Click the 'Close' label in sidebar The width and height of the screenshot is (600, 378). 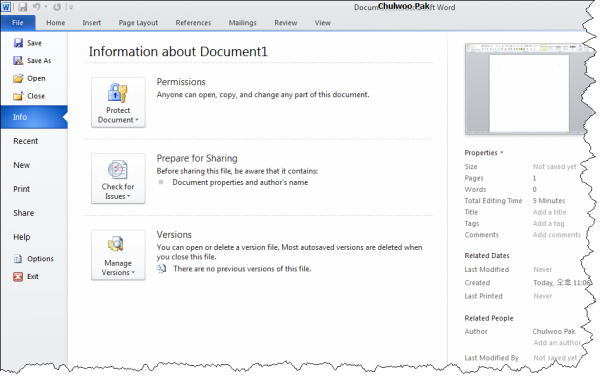click(36, 96)
